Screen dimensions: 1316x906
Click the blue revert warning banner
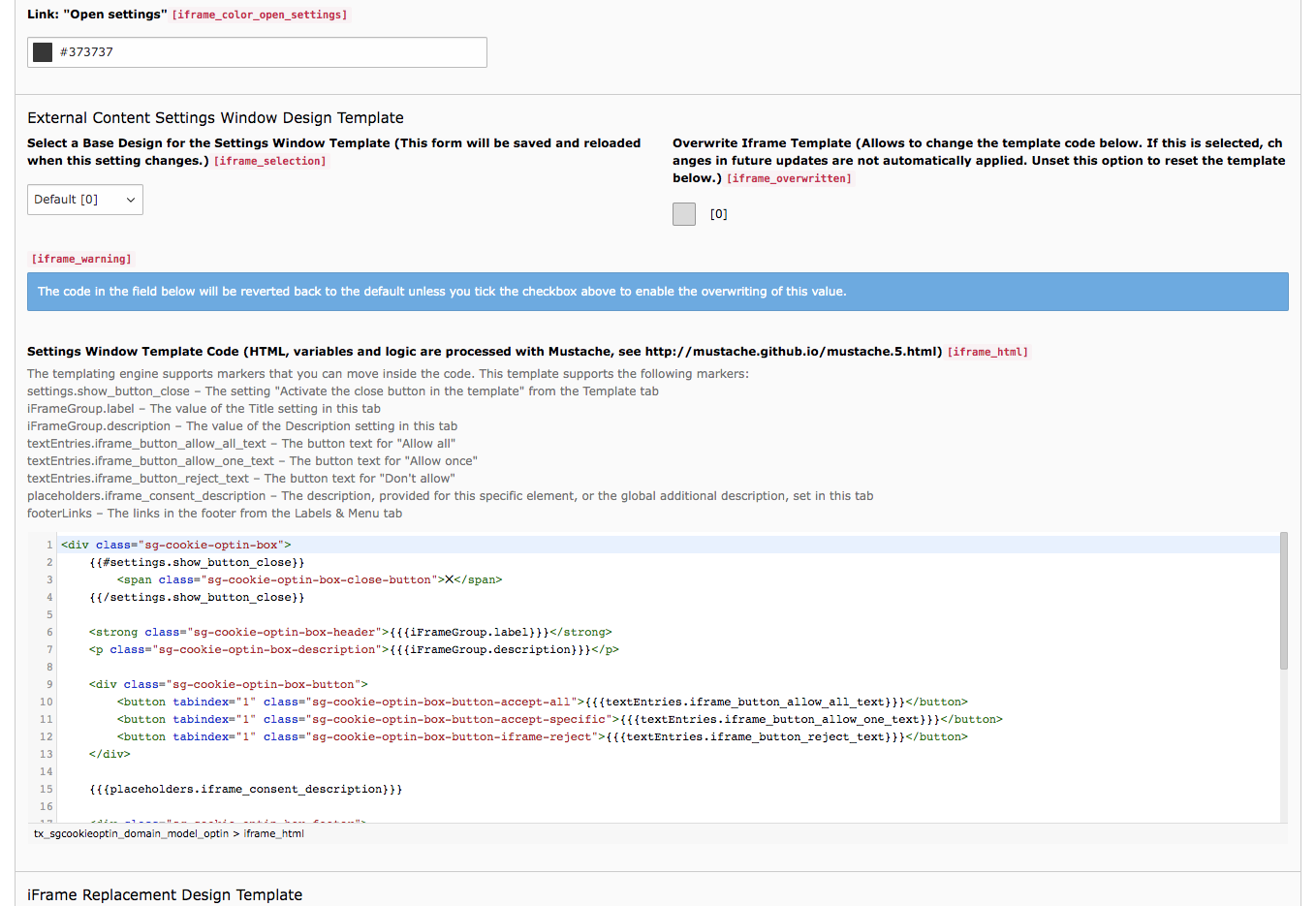(659, 291)
